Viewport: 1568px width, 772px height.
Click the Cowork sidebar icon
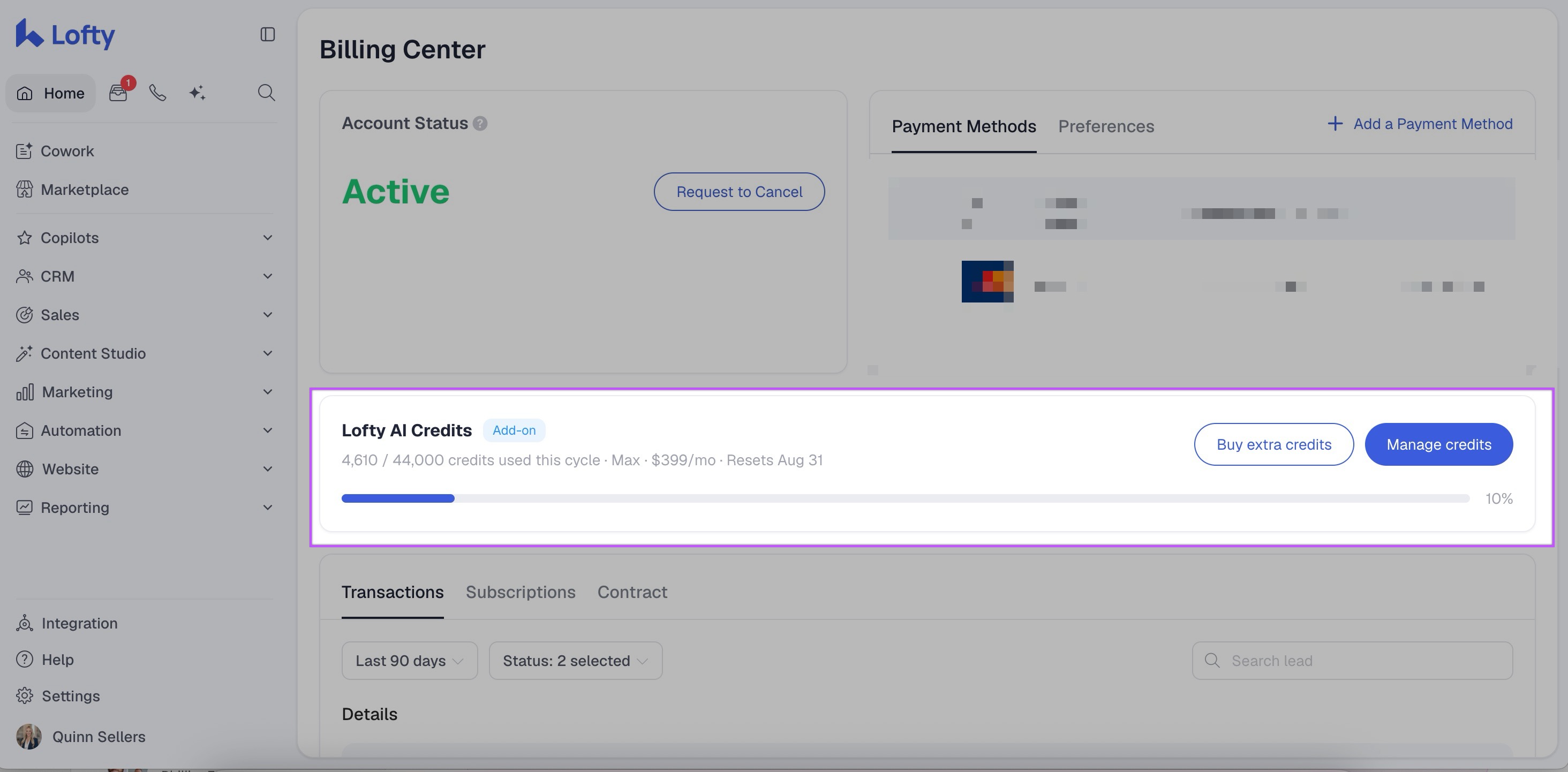tap(24, 151)
